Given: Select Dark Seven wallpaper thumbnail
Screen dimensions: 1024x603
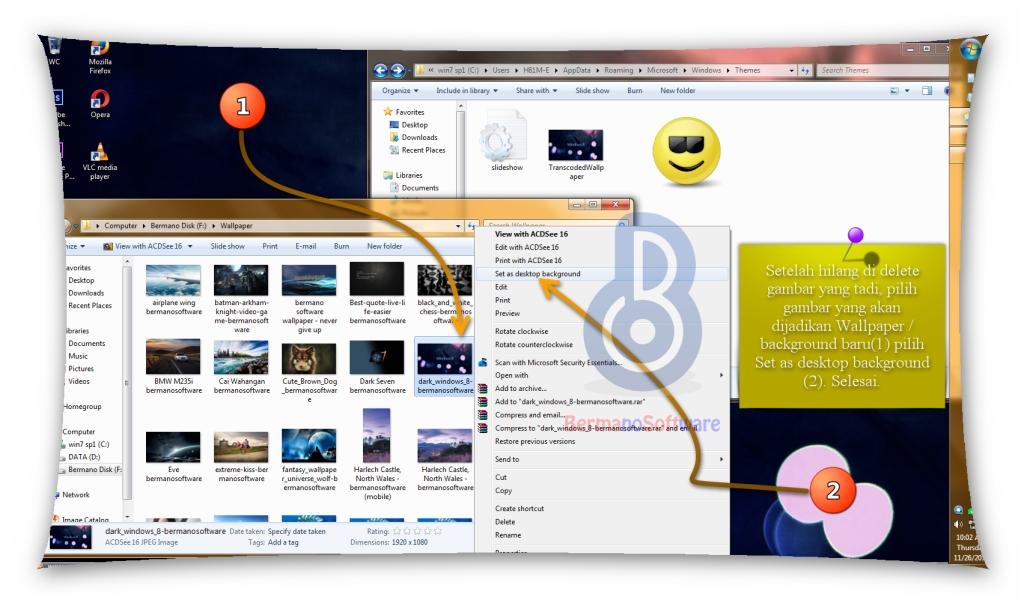Looking at the screenshot, I should (x=377, y=367).
